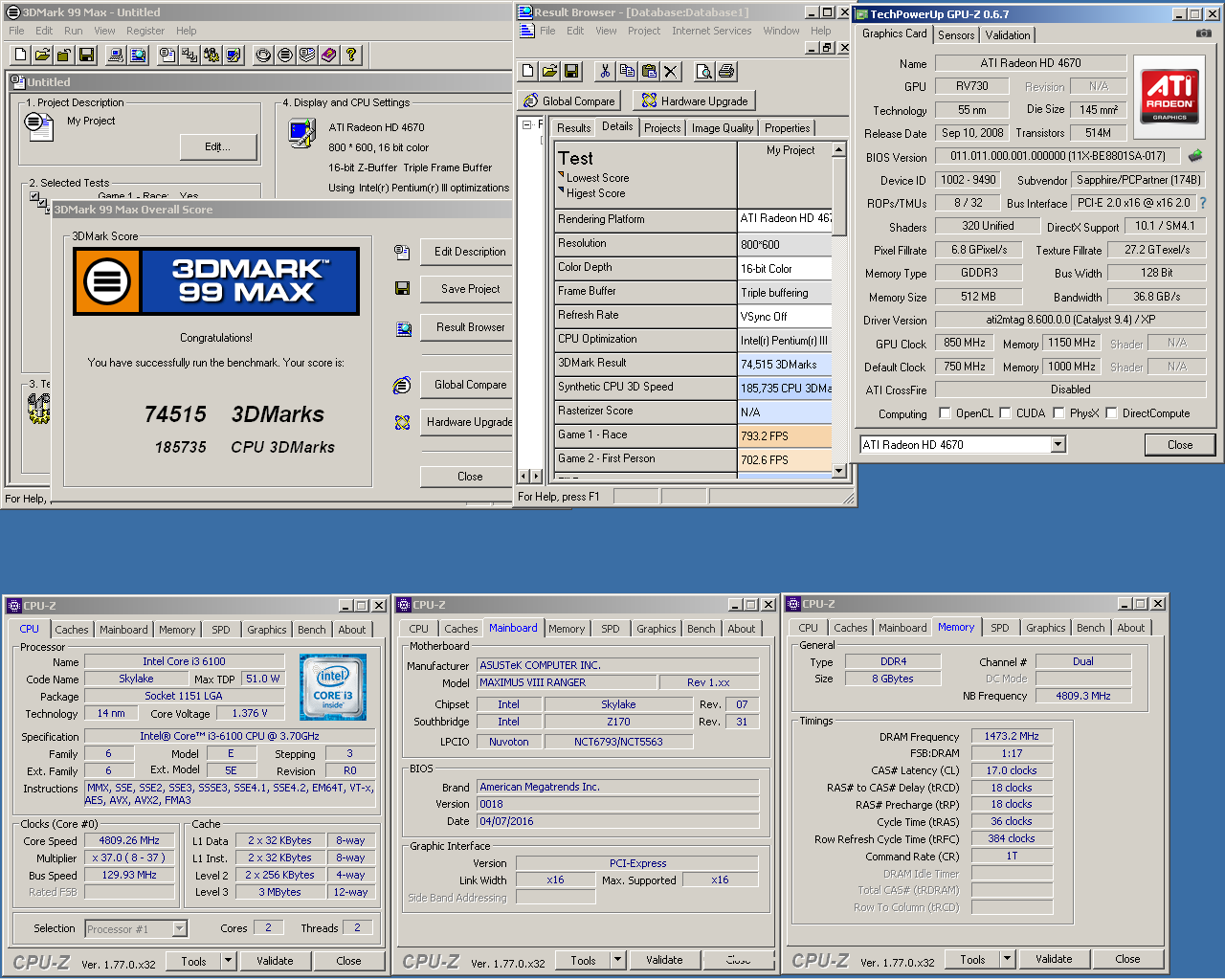The image size is (1225, 980).
Task: Open Tools dropdown arrow in CPU-Z CPU window
Action: click(228, 961)
